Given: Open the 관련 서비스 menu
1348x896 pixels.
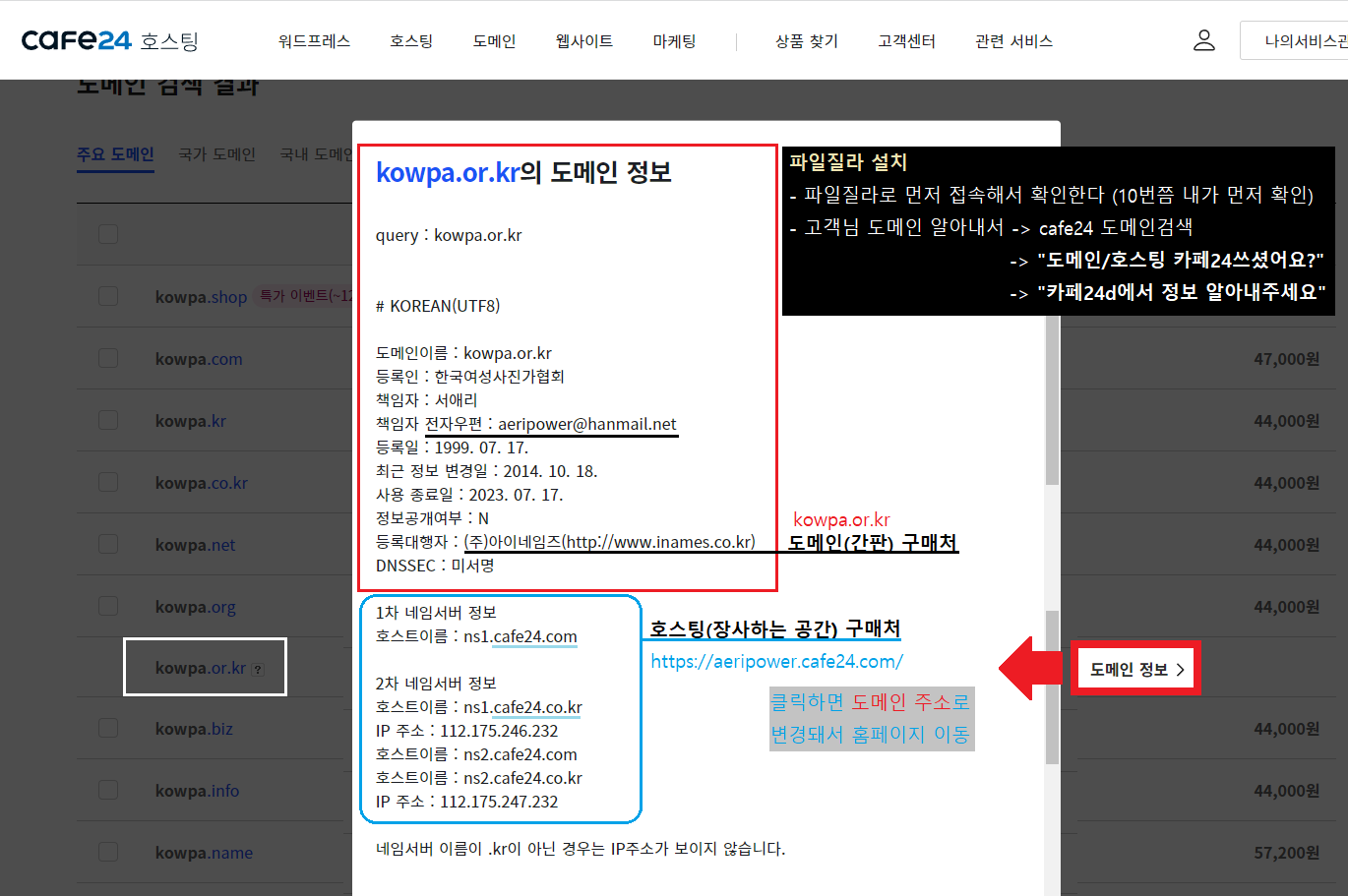Looking at the screenshot, I should coord(1014,41).
